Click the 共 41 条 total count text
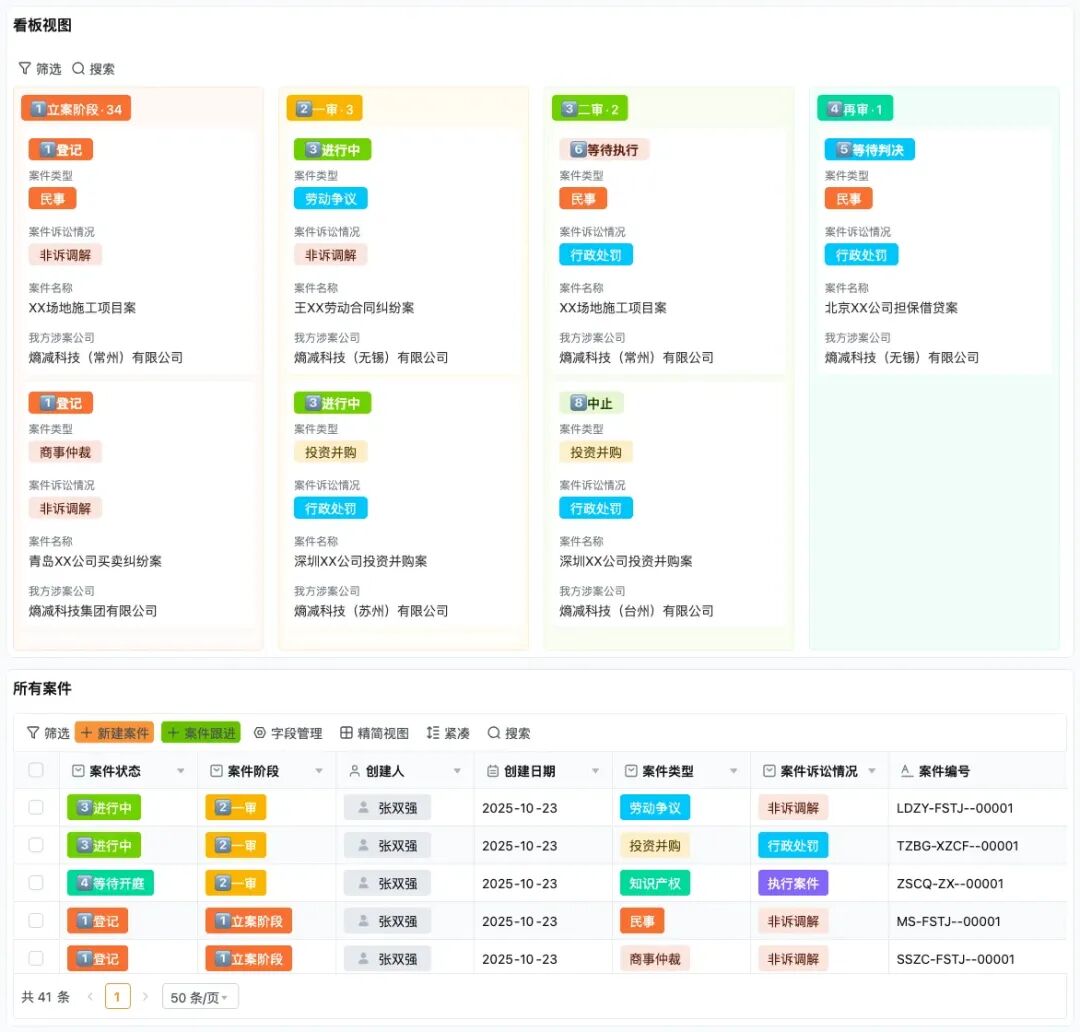Image resolution: width=1080 pixels, height=1032 pixels. click(x=45, y=997)
